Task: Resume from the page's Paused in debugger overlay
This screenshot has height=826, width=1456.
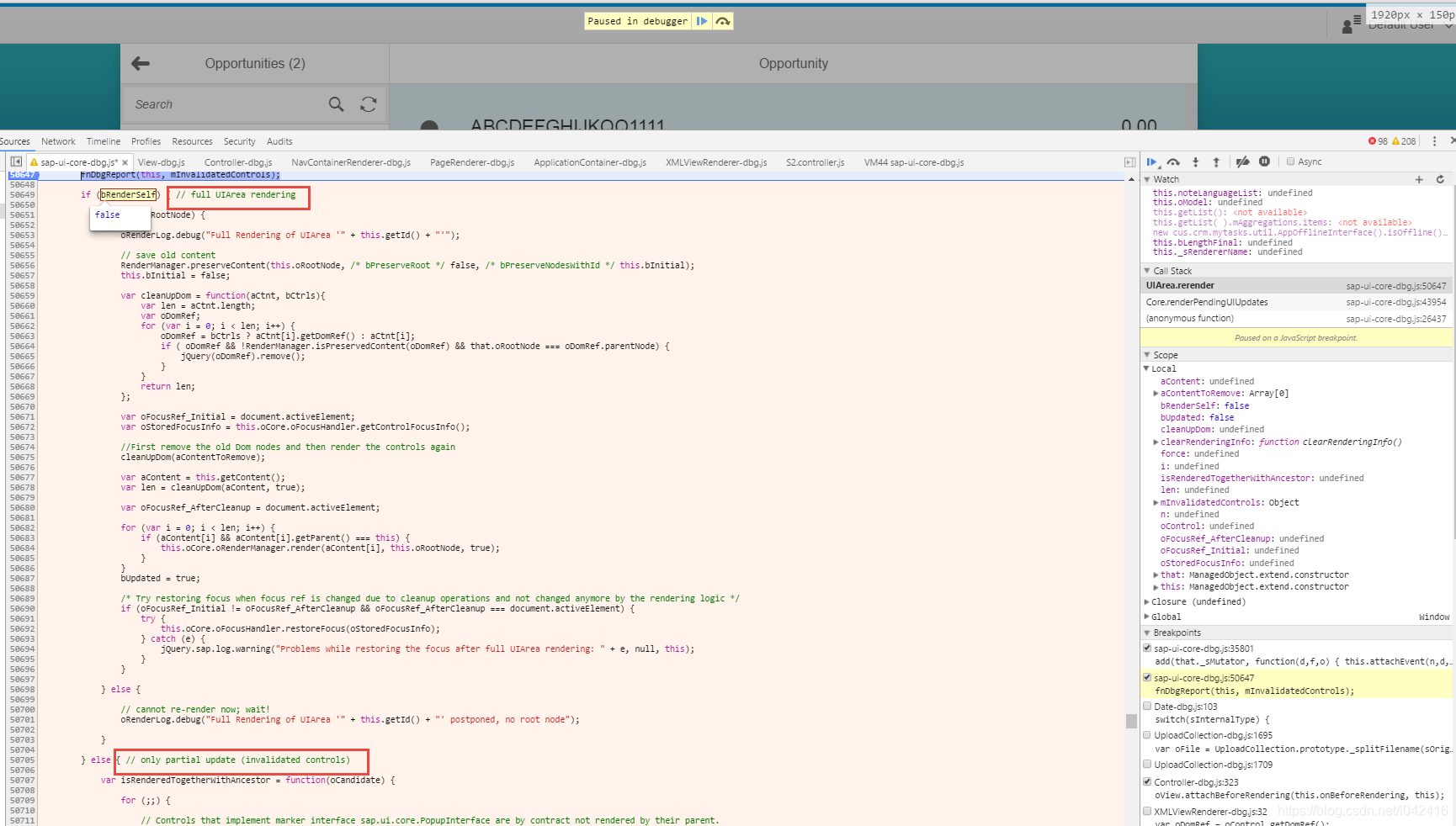Action: (x=702, y=21)
